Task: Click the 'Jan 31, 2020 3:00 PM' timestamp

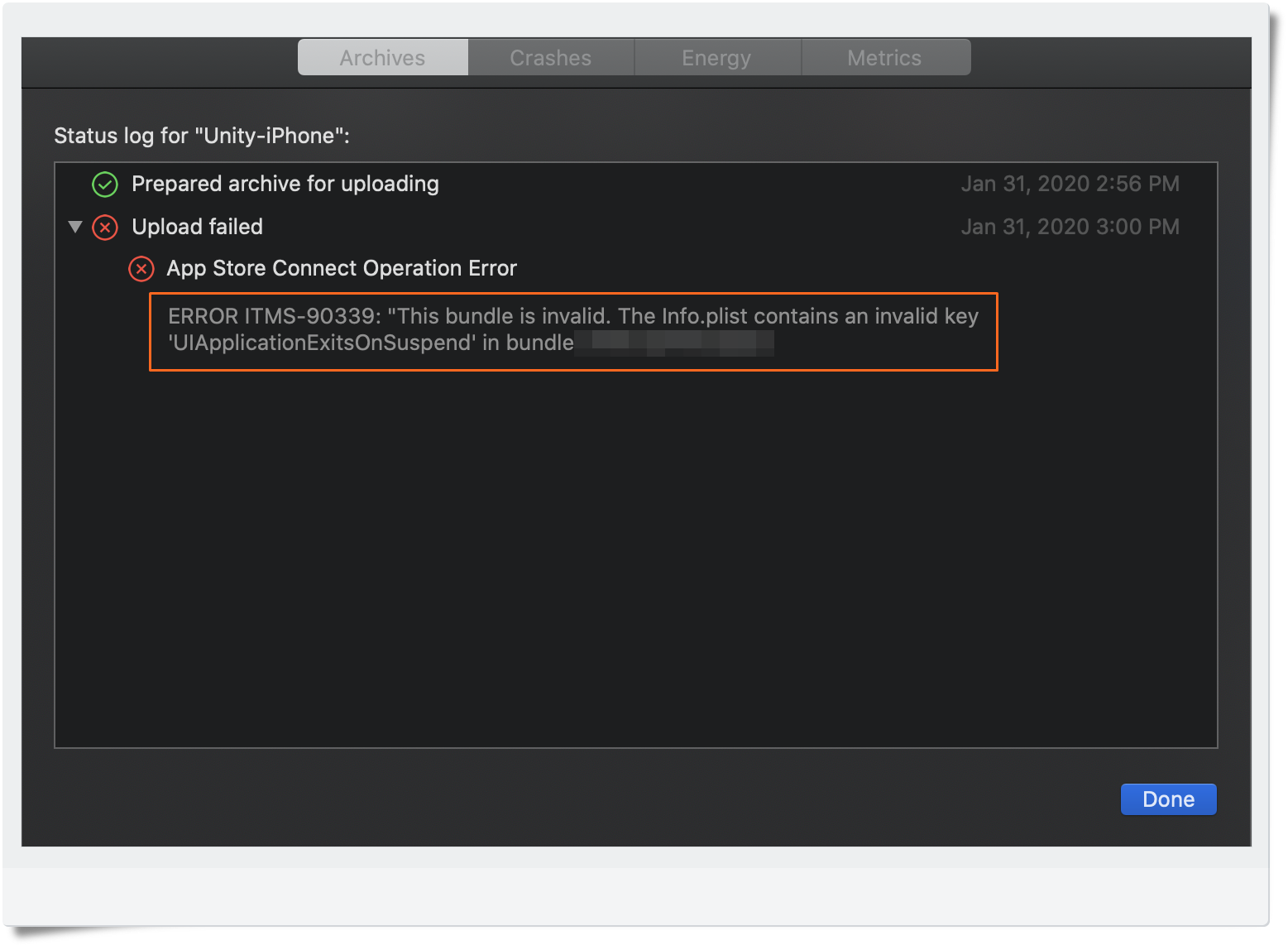Action: [1070, 227]
